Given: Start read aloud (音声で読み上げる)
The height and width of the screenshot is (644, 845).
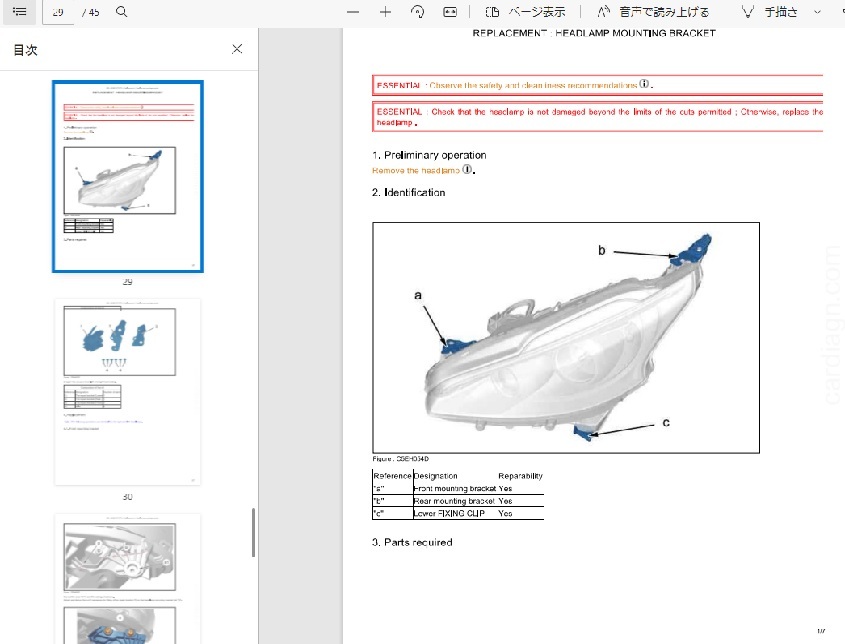Looking at the screenshot, I should [x=653, y=12].
